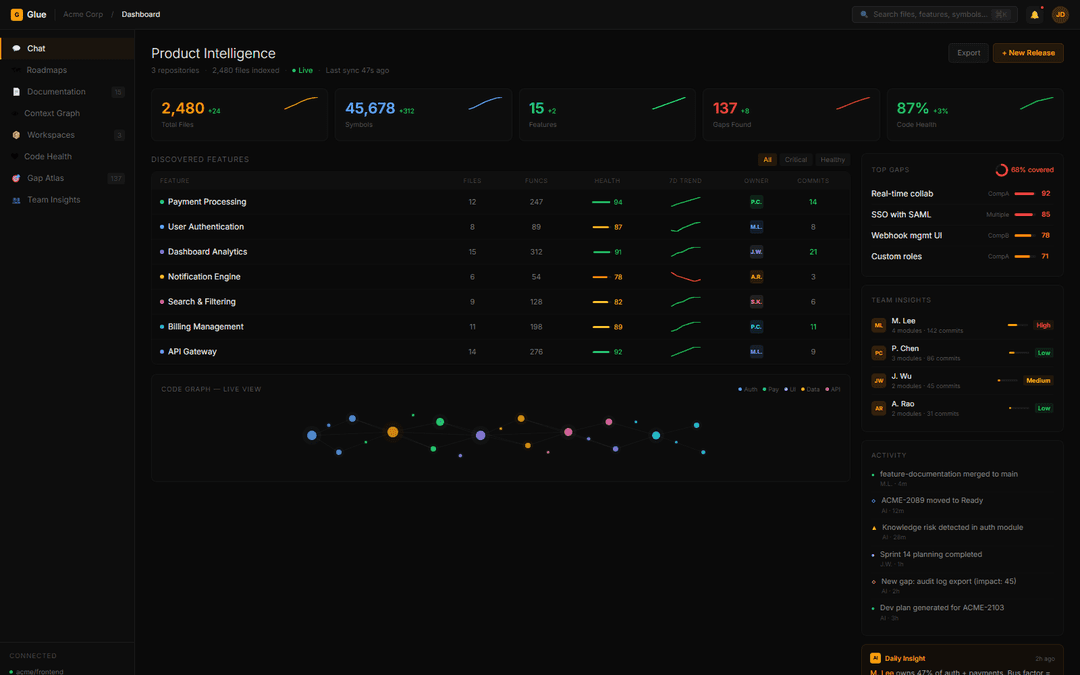
Task: Toggle the Auth category in the code graph legend
Action: click(x=749, y=389)
